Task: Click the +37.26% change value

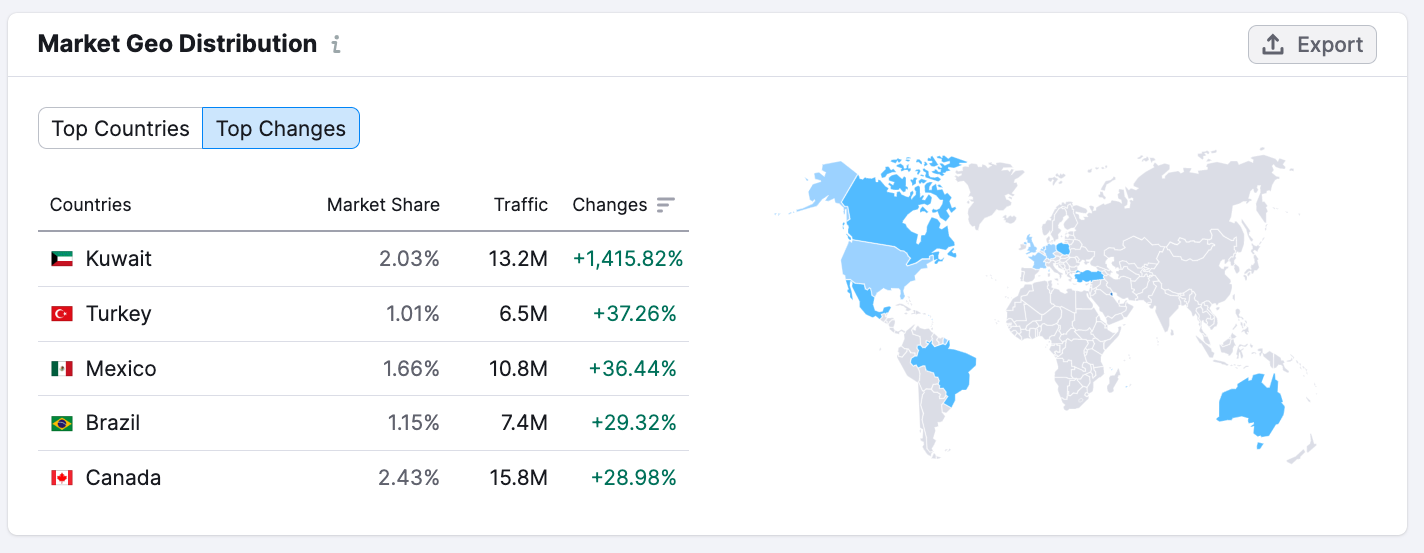Action: (634, 314)
